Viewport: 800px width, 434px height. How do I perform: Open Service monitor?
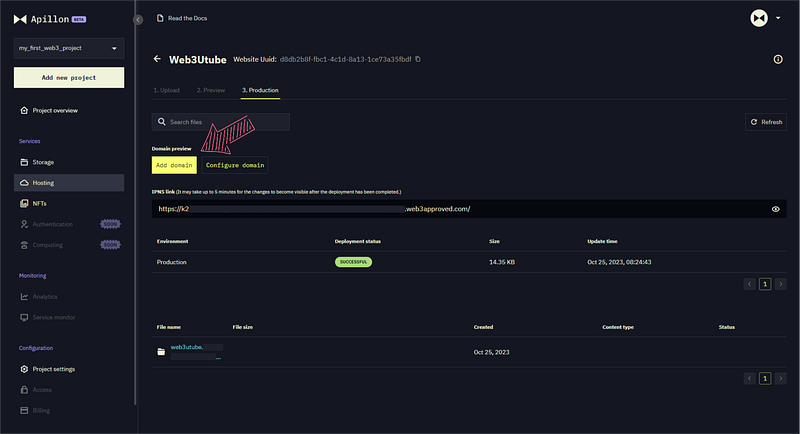(54, 317)
